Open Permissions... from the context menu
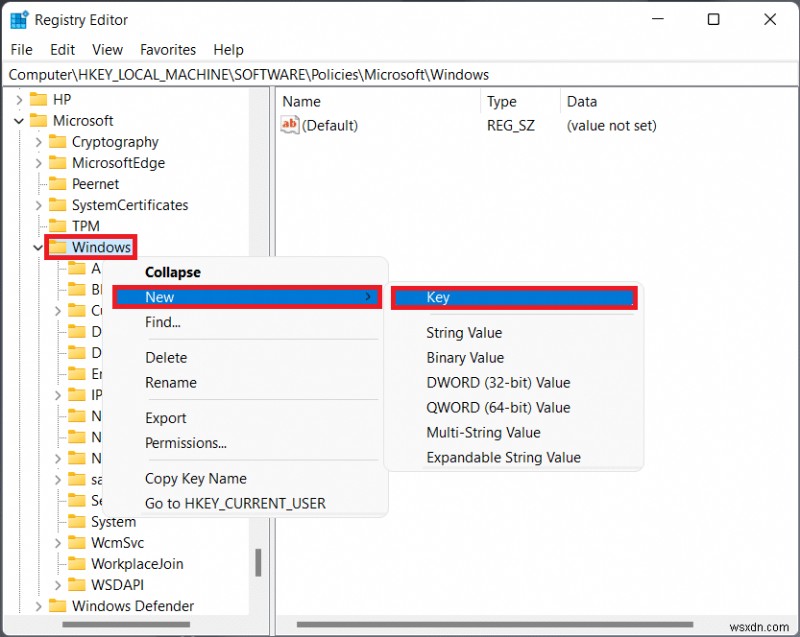 coord(246,443)
